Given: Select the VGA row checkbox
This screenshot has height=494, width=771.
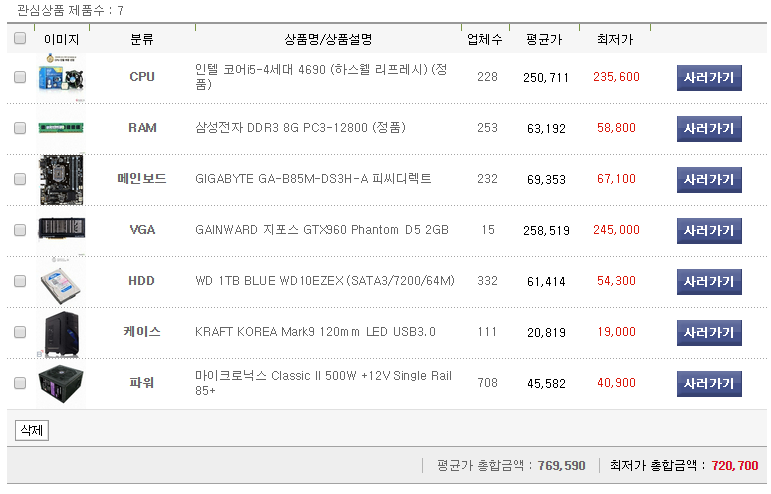Looking at the screenshot, I should [x=20, y=230].
